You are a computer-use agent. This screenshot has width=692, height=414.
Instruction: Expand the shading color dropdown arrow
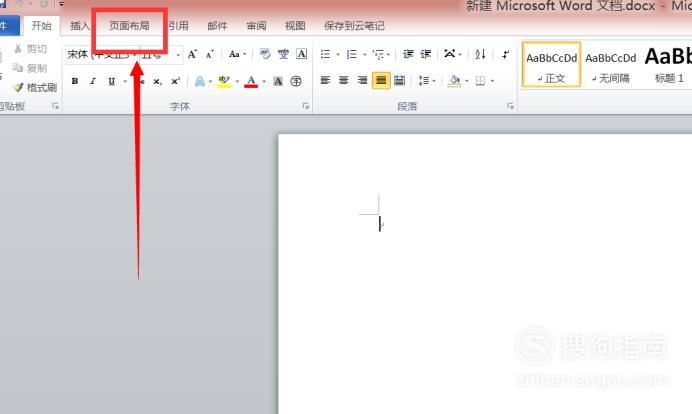tap(466, 81)
